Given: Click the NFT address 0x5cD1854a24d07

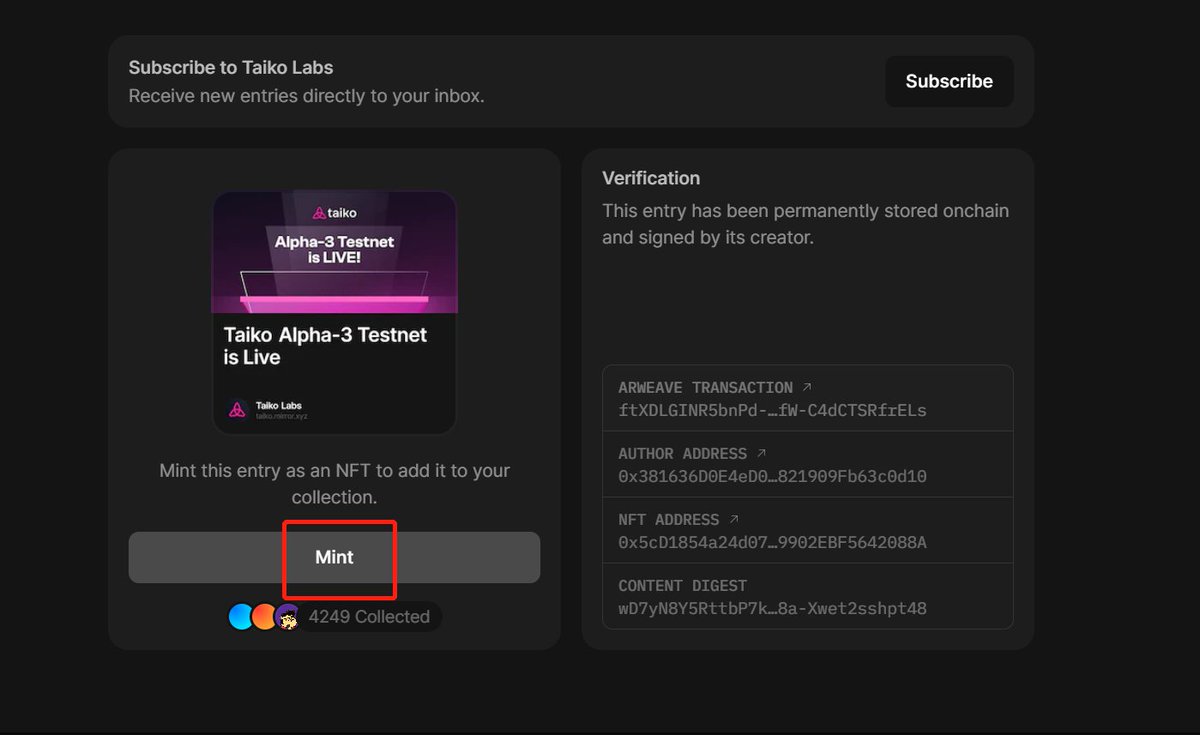Looking at the screenshot, I should 772,542.
